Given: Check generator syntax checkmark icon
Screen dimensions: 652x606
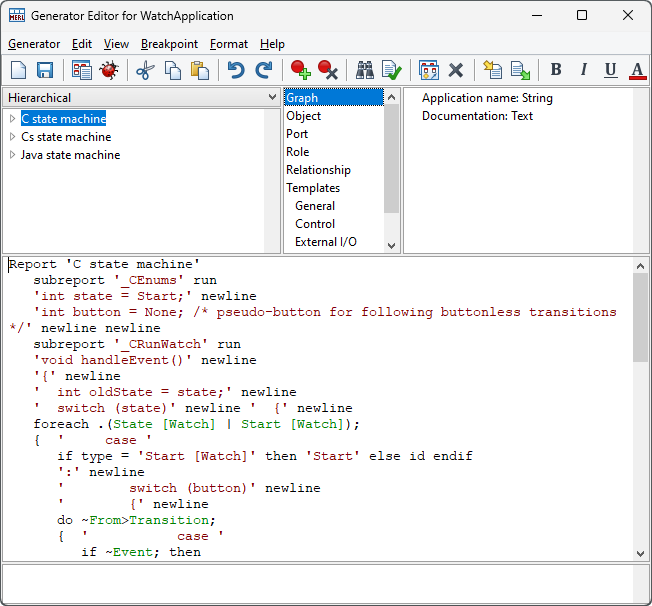Looking at the screenshot, I should pos(392,70).
